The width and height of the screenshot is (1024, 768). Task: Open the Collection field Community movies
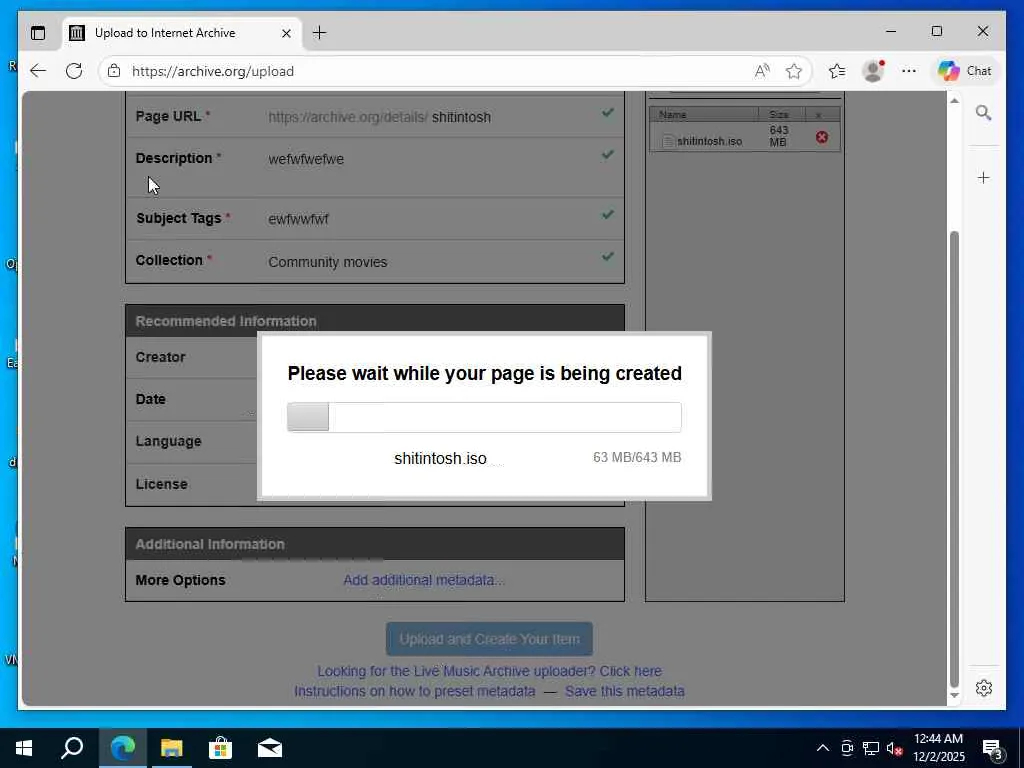click(327, 262)
